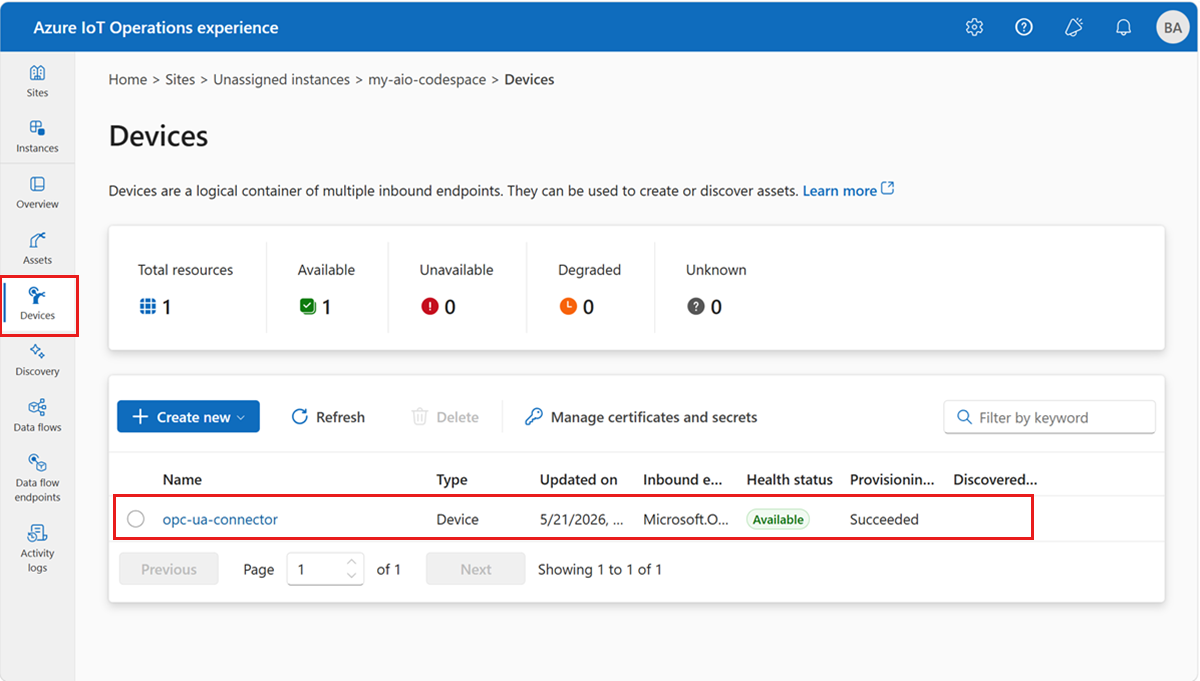Click the external link icon after Learn more
Viewport: 1200px width, 681px height.
887,189
